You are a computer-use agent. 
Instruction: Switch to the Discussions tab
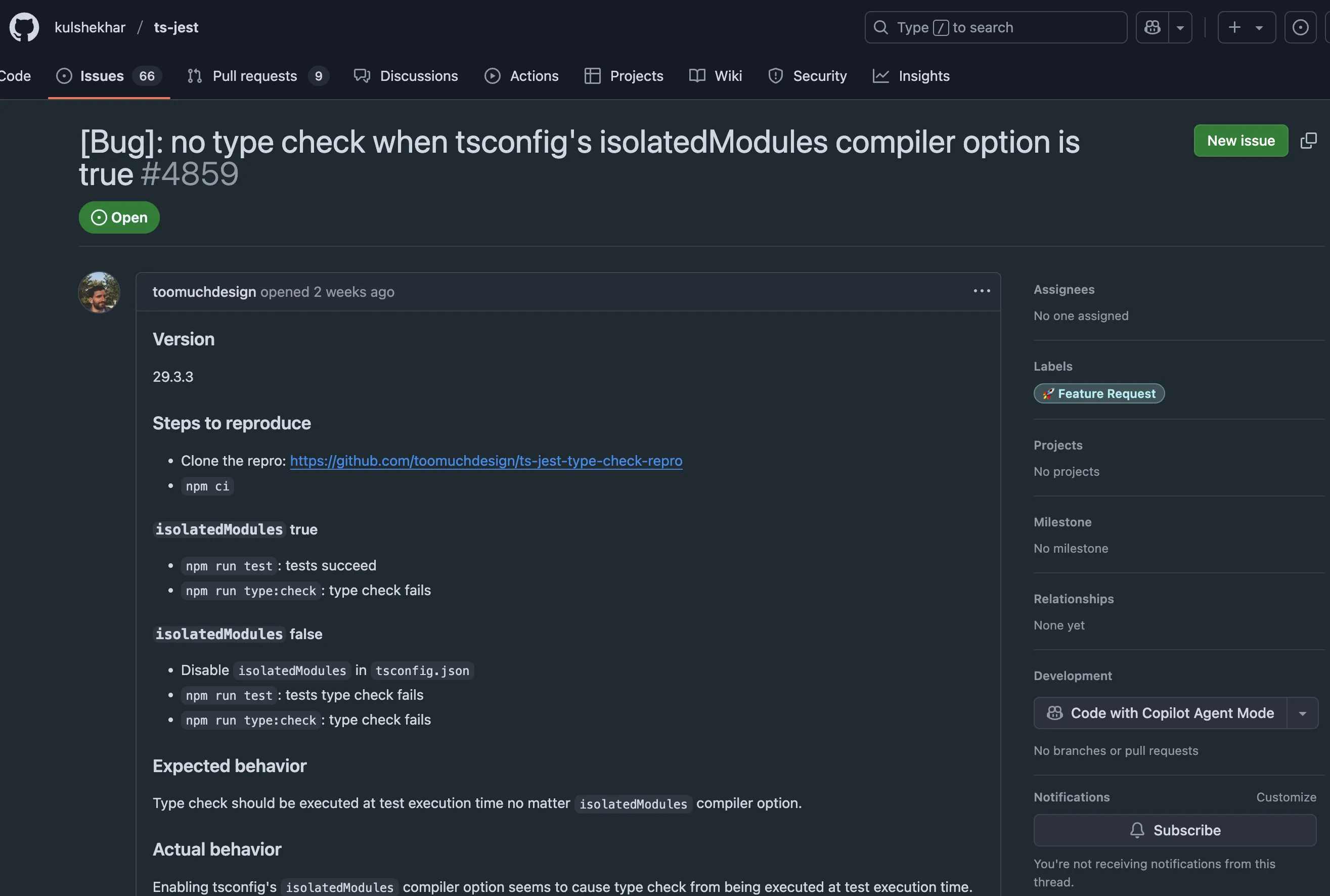pyautogui.click(x=406, y=76)
